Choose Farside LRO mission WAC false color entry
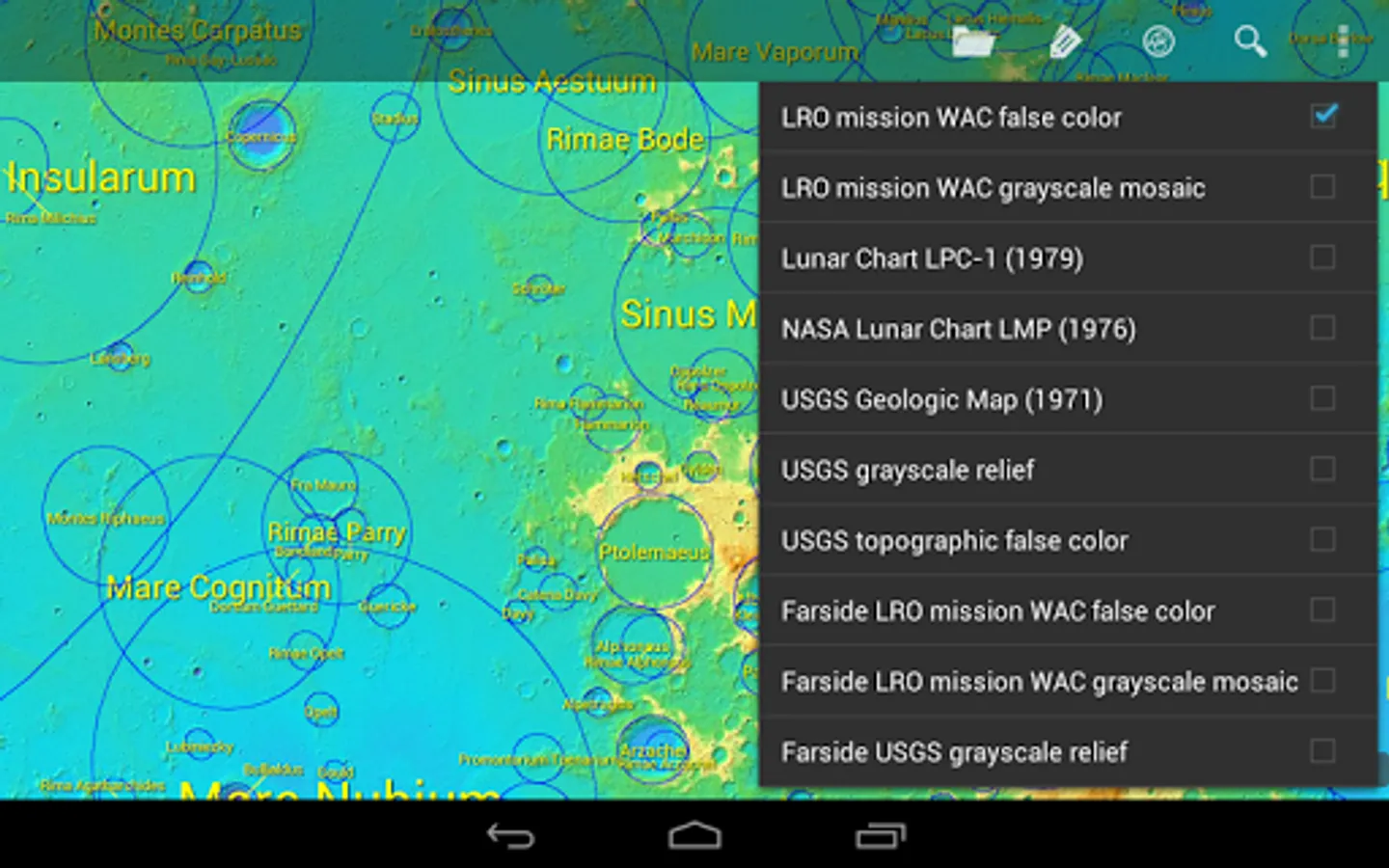The width and height of the screenshot is (1389, 868). (x=1069, y=610)
